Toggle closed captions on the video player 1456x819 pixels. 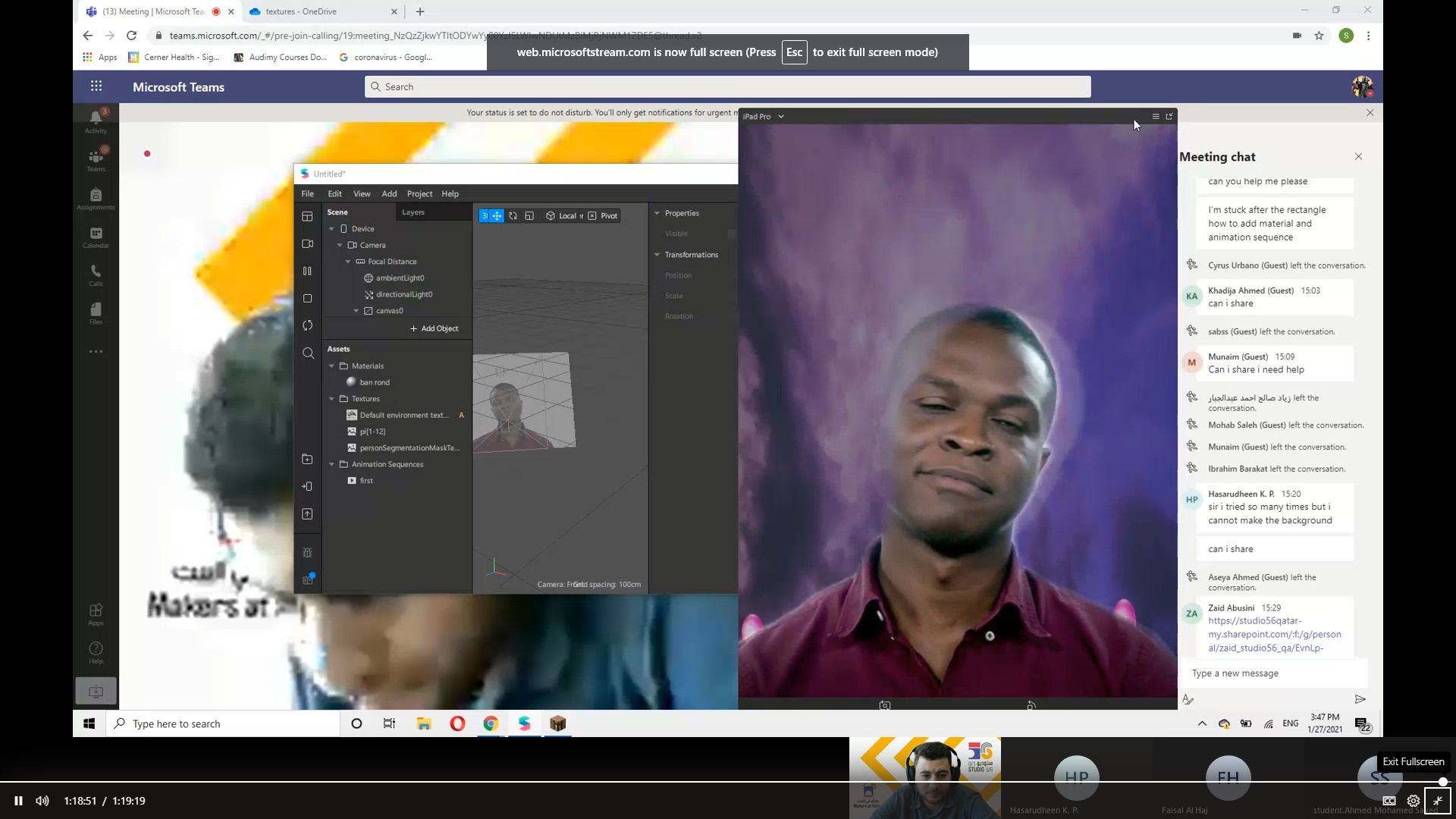point(1389,801)
